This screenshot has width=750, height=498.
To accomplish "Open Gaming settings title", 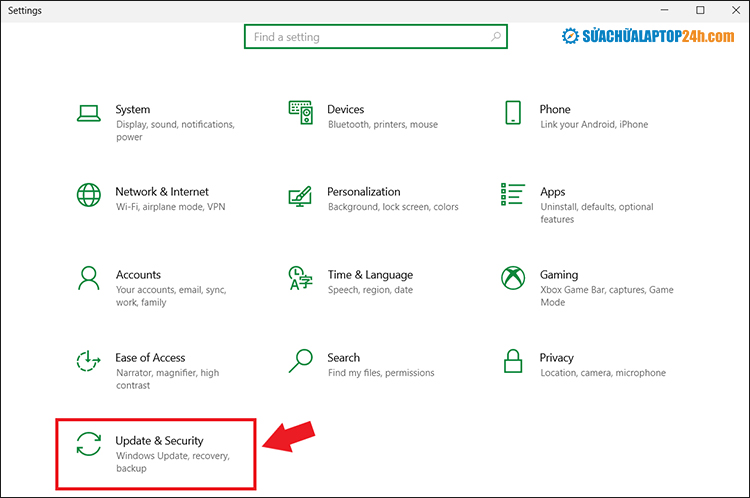I will [559, 275].
